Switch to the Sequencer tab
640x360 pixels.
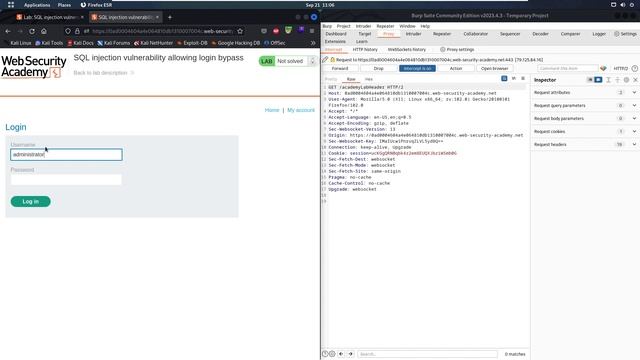[x=510, y=34]
